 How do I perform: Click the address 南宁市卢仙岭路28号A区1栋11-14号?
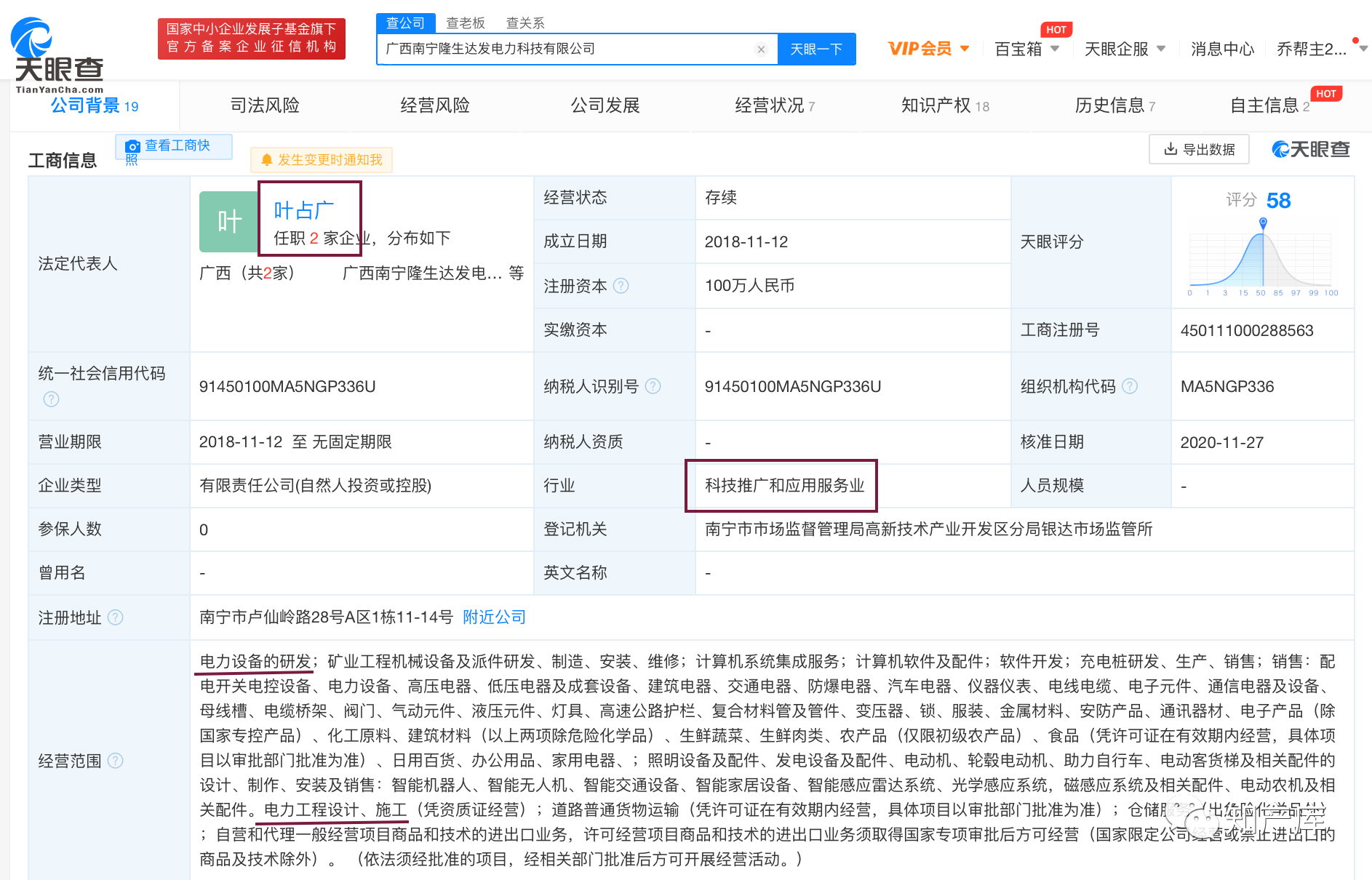click(327, 617)
